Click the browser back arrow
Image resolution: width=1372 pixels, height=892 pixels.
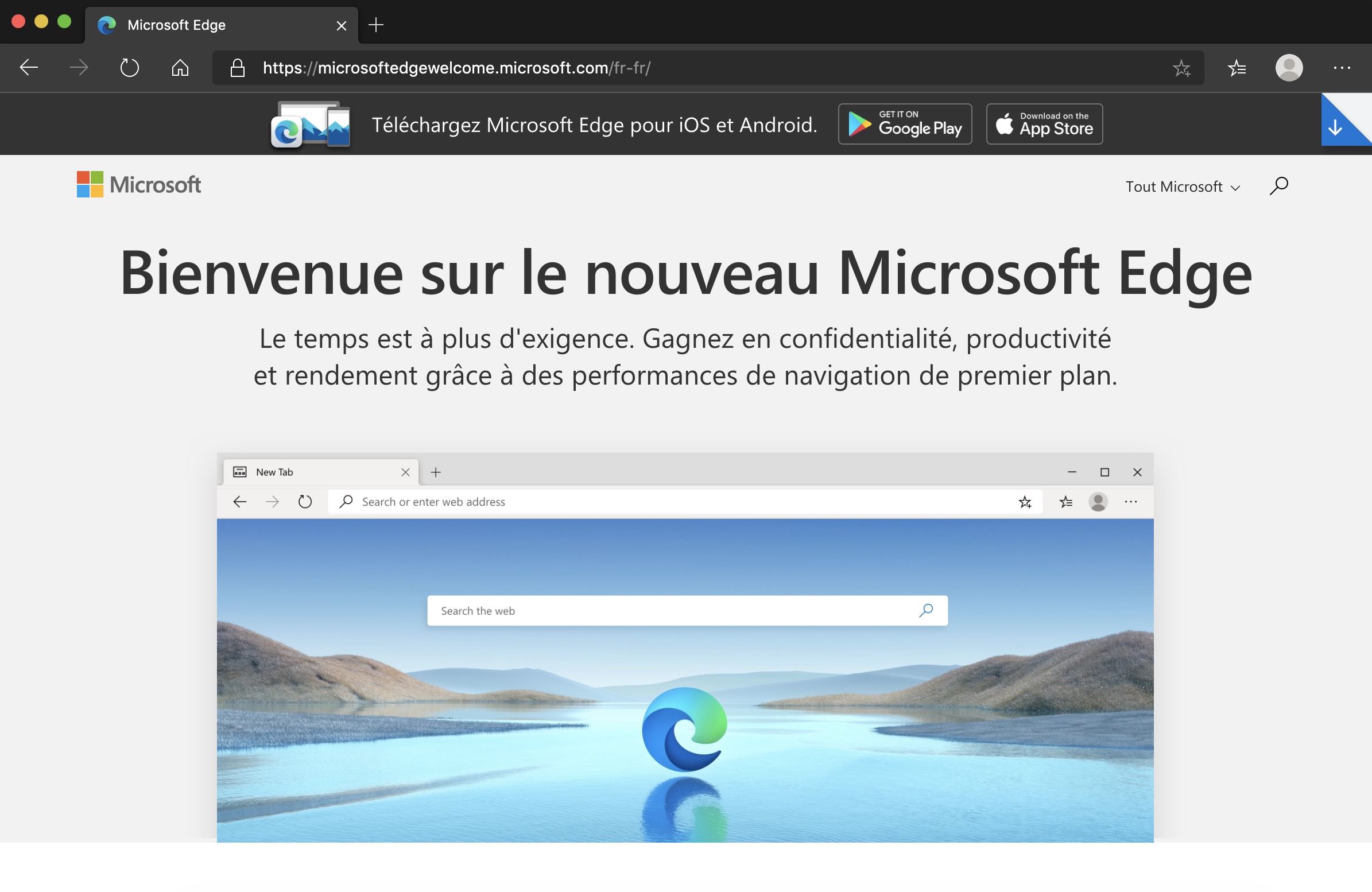pyautogui.click(x=28, y=68)
